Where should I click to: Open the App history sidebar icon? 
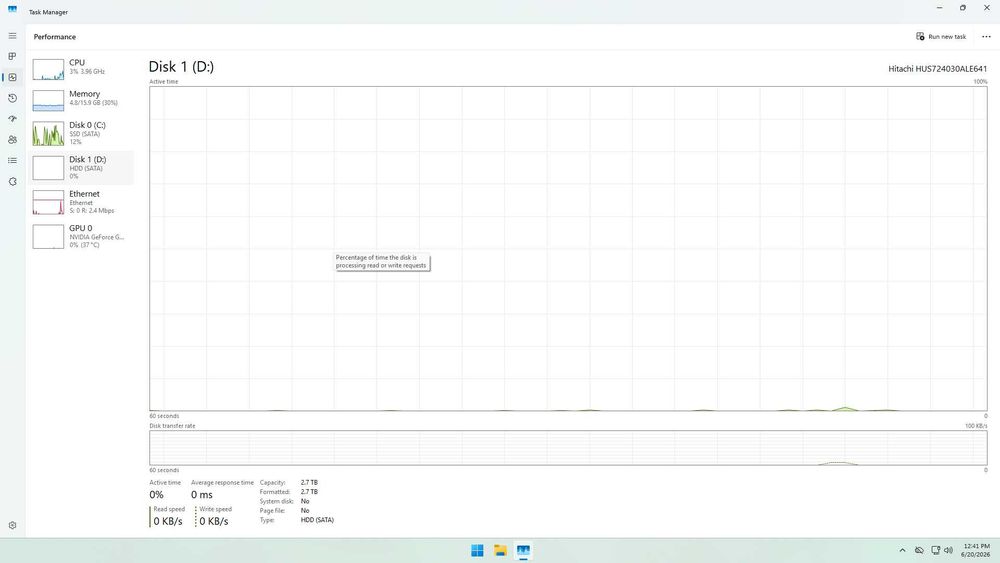[x=12, y=98]
